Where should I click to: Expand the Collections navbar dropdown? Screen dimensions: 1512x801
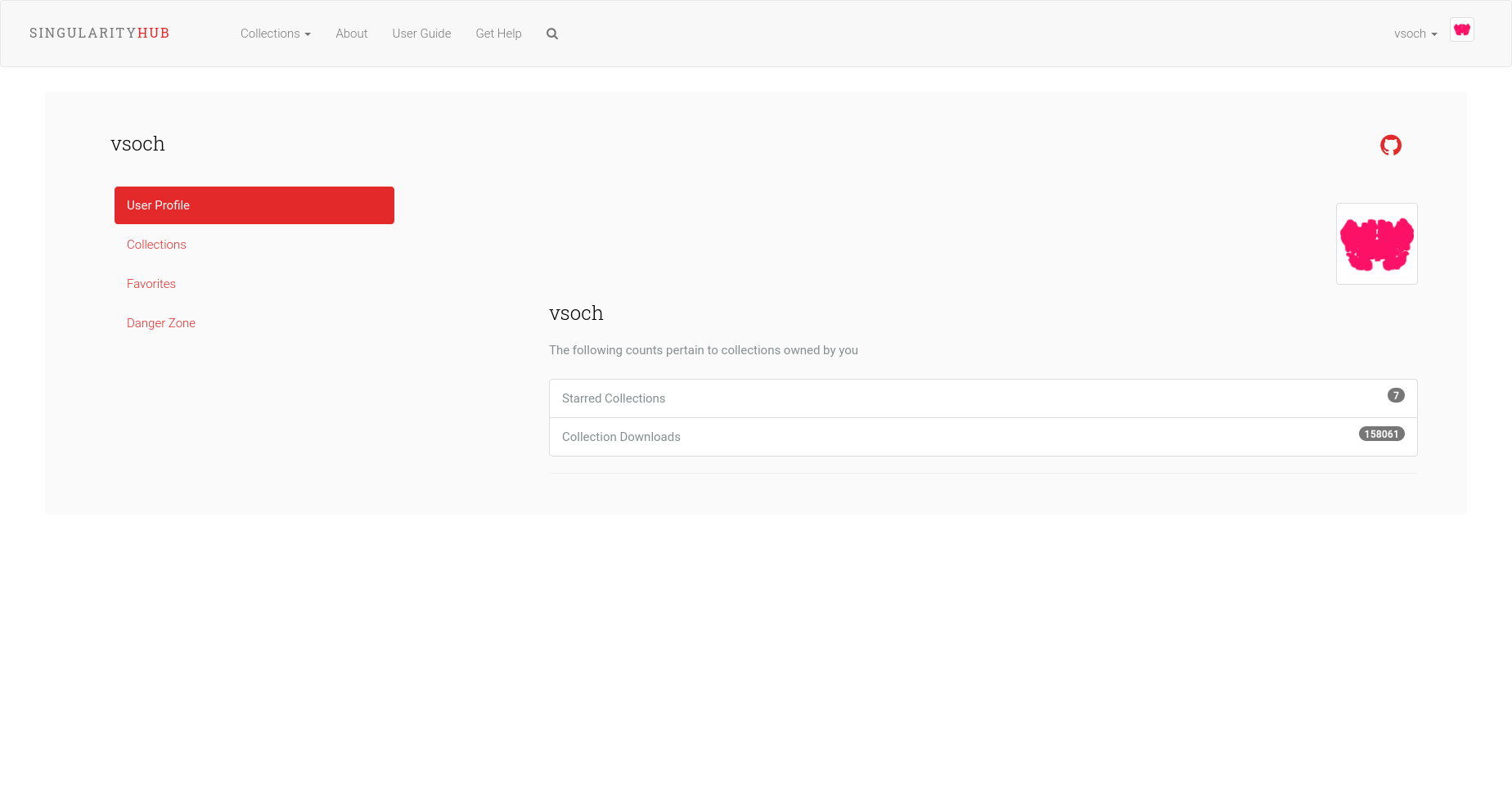(x=276, y=34)
